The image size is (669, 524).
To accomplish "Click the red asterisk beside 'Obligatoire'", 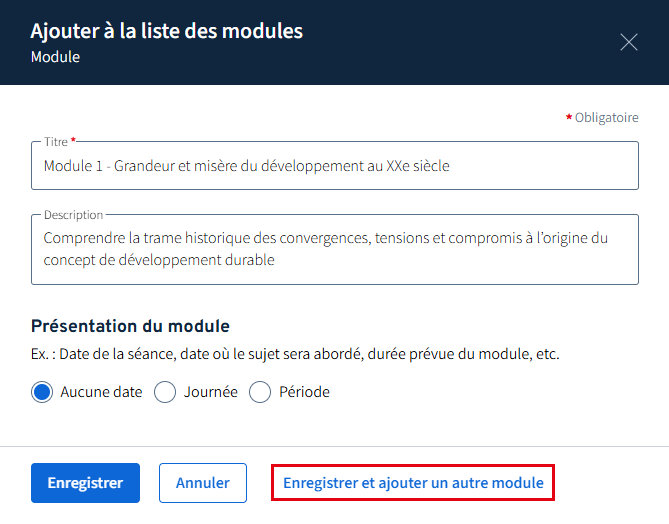I will [x=569, y=118].
